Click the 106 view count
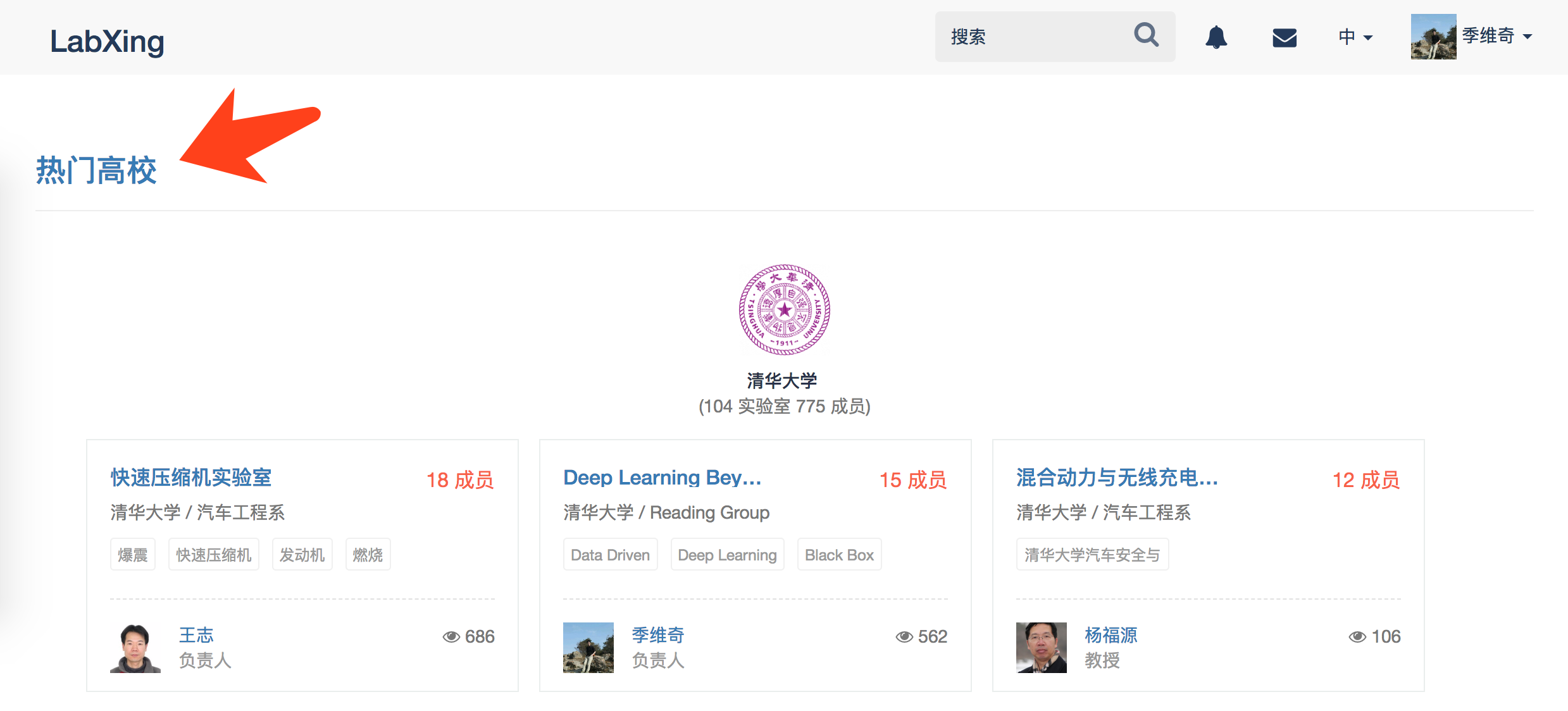1568x711 pixels. coord(1386,636)
